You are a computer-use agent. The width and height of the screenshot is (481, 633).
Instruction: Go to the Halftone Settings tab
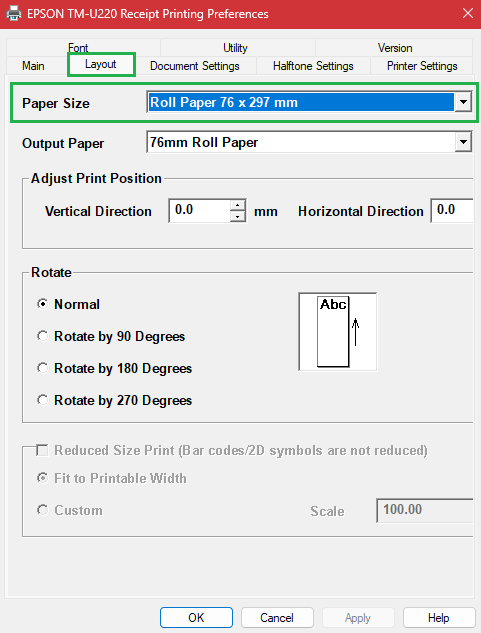tap(313, 66)
